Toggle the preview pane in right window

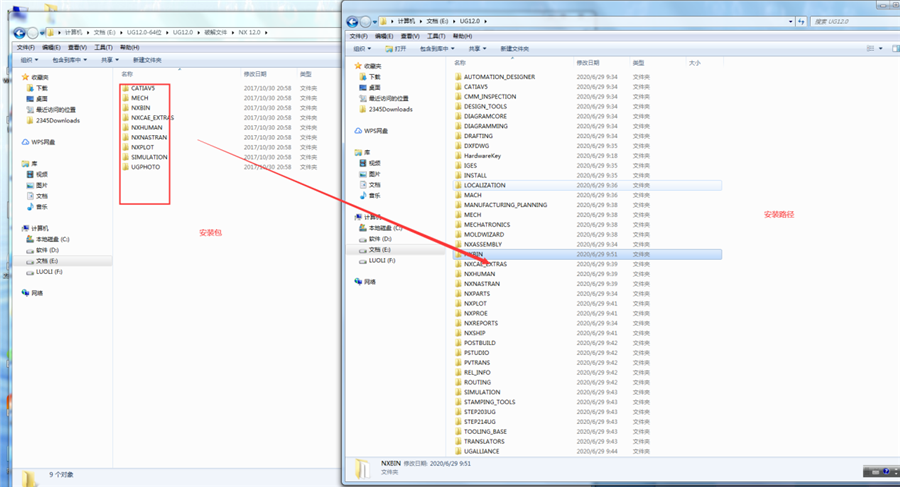pyautogui.click(x=896, y=49)
